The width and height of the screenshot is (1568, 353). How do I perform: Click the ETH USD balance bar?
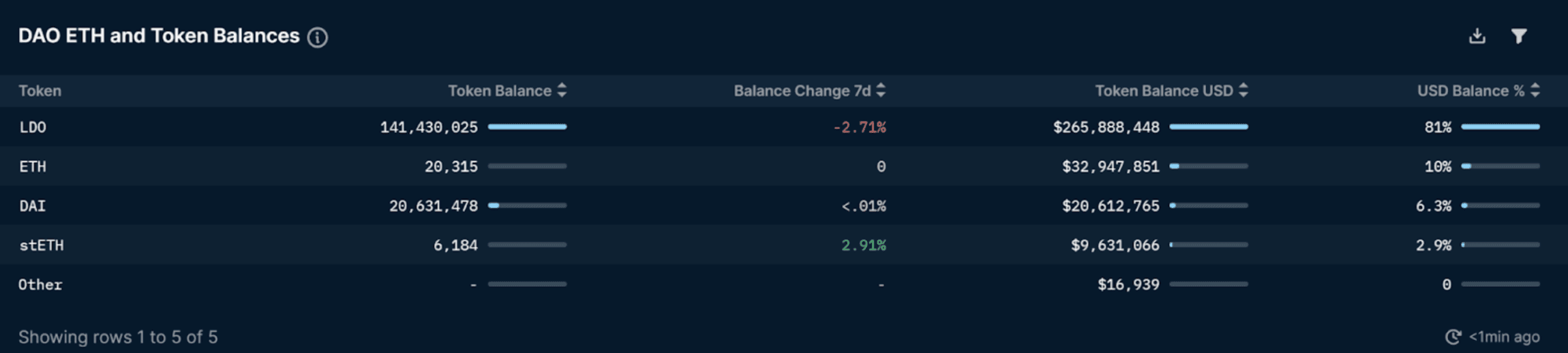(1208, 166)
